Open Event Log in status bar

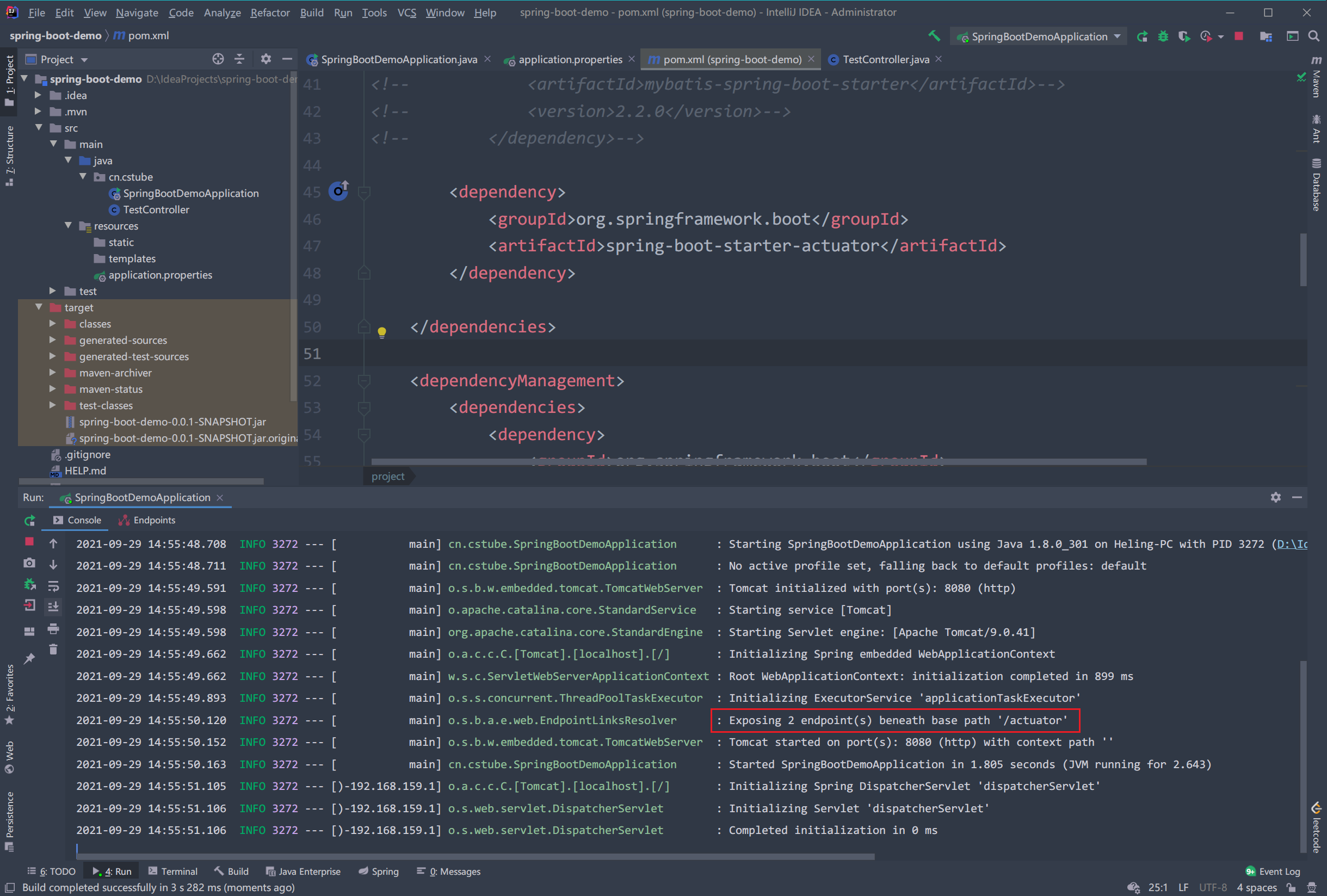tap(1273, 872)
